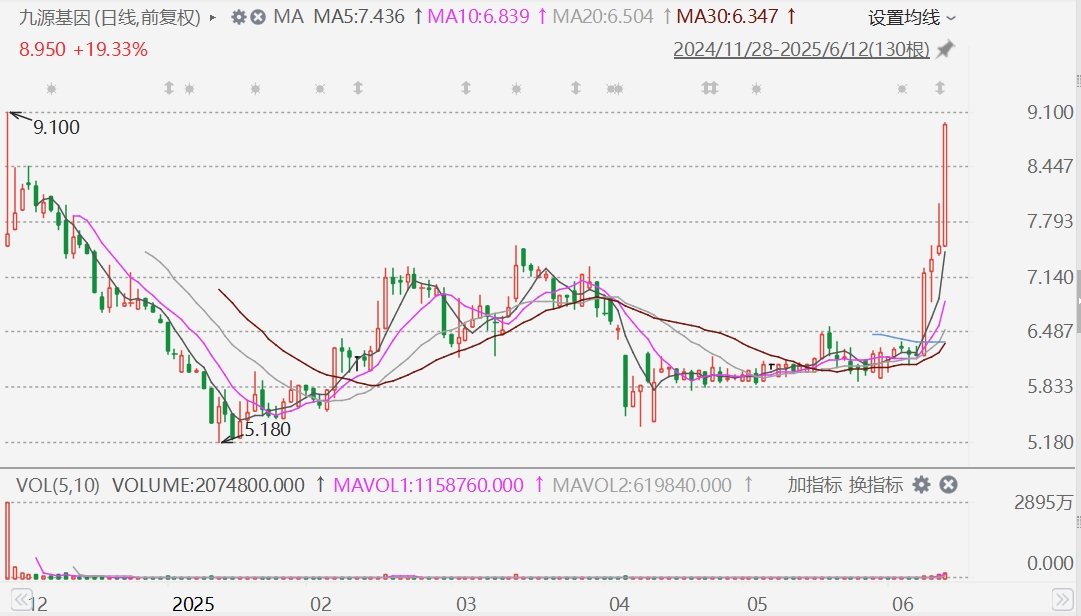Click the 03 month label on time axis
1081x616 pixels.
pos(466,604)
